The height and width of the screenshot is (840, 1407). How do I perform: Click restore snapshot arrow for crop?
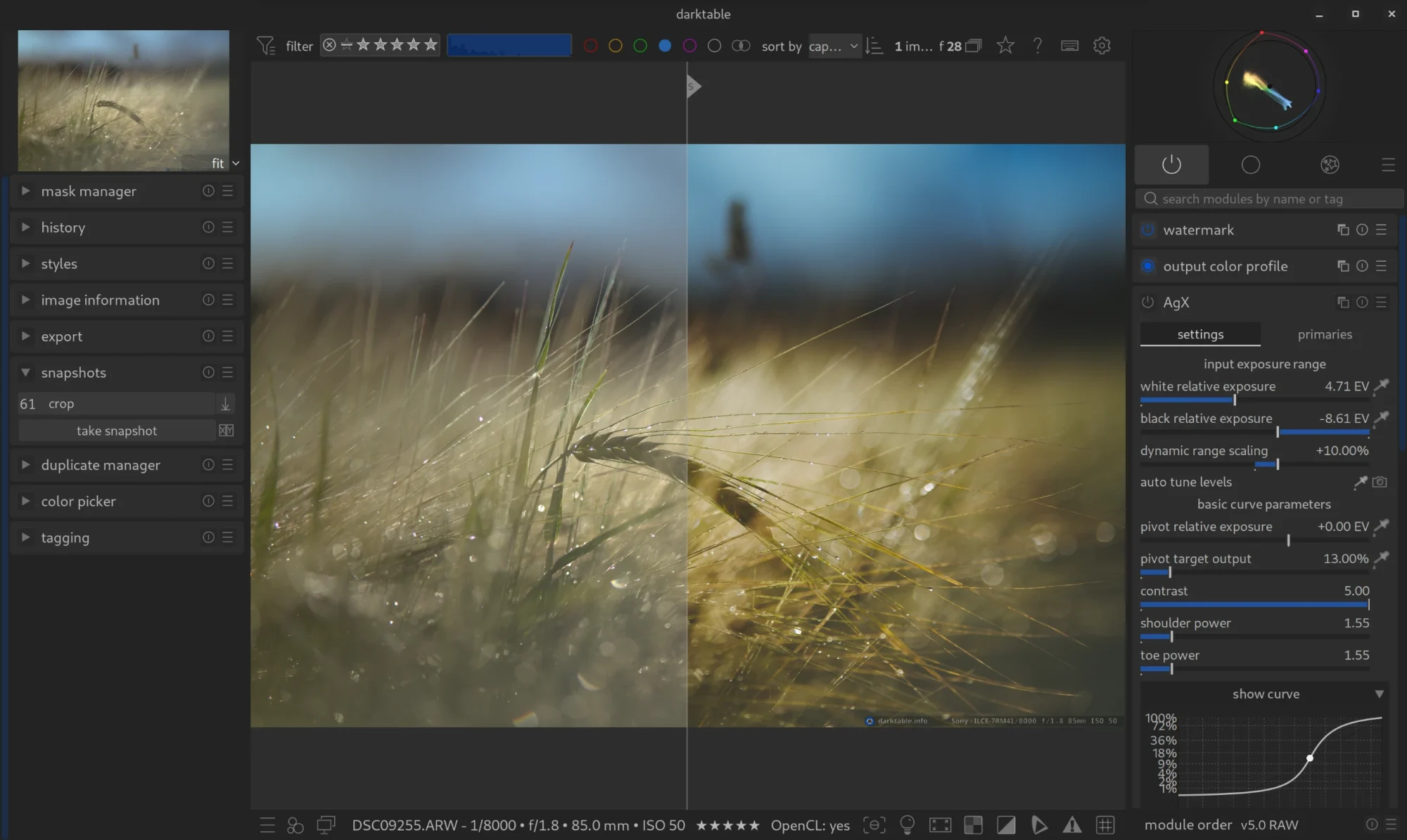[225, 404]
